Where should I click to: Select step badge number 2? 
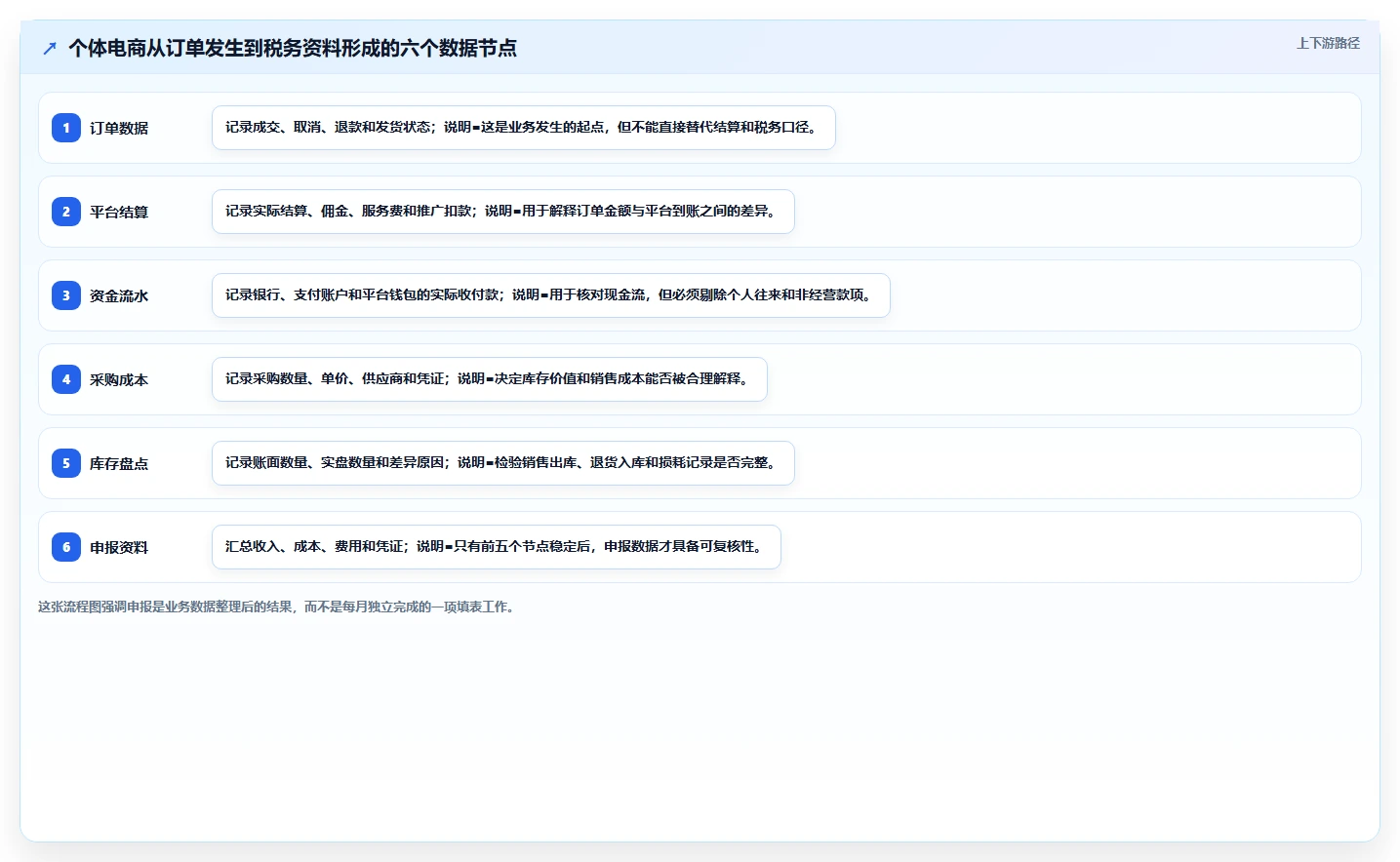pyautogui.click(x=66, y=212)
